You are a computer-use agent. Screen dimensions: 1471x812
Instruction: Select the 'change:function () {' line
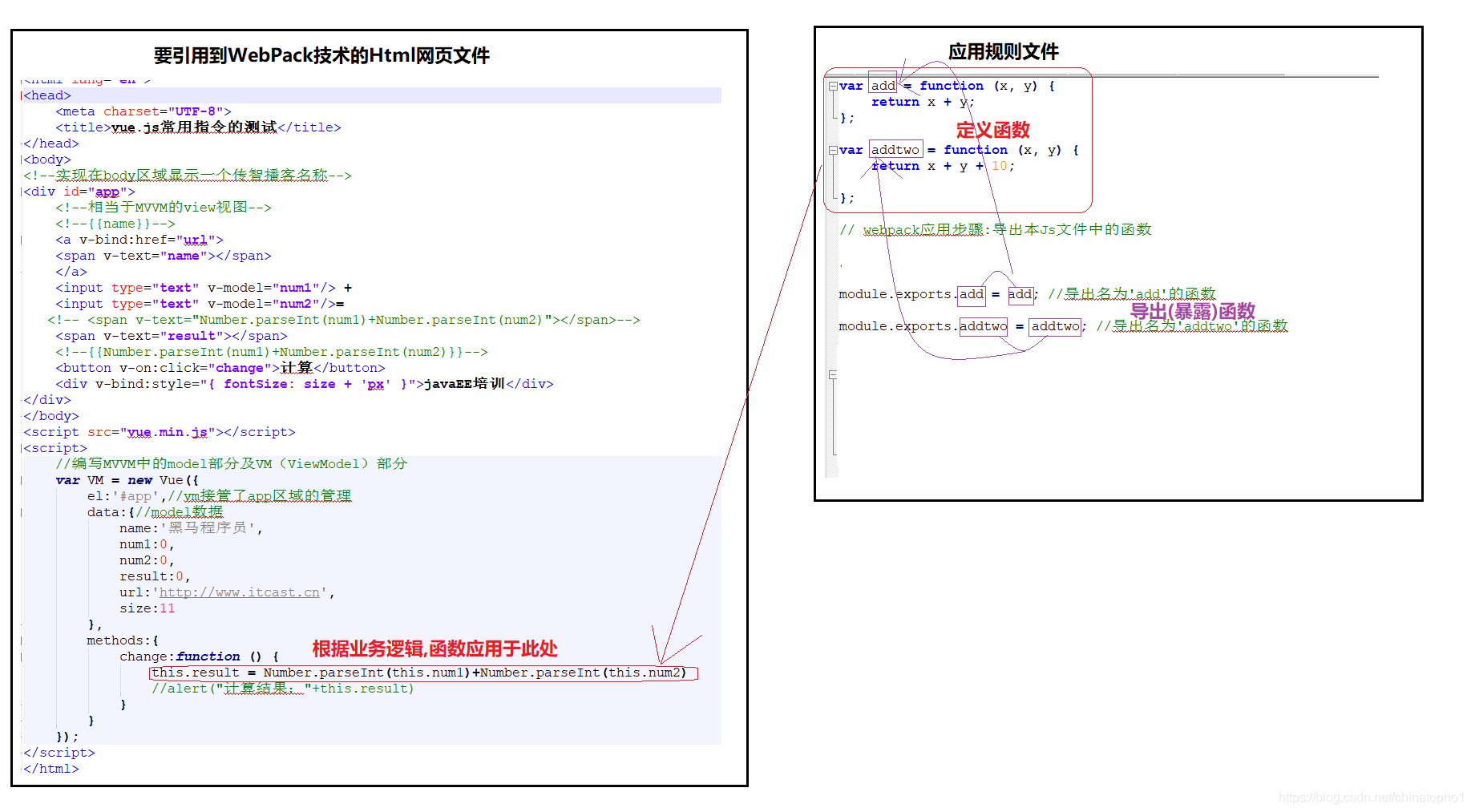click(x=199, y=656)
